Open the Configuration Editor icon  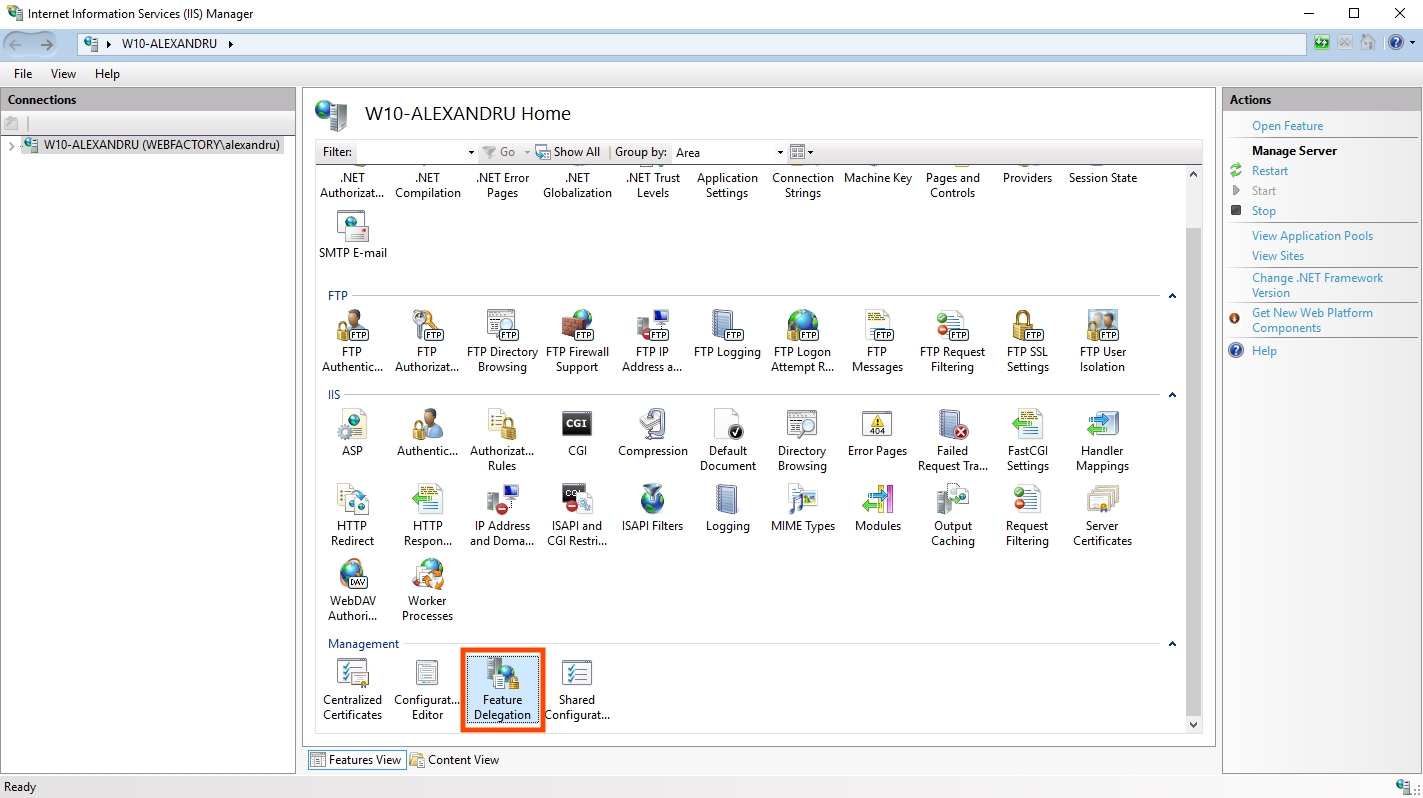(x=427, y=688)
